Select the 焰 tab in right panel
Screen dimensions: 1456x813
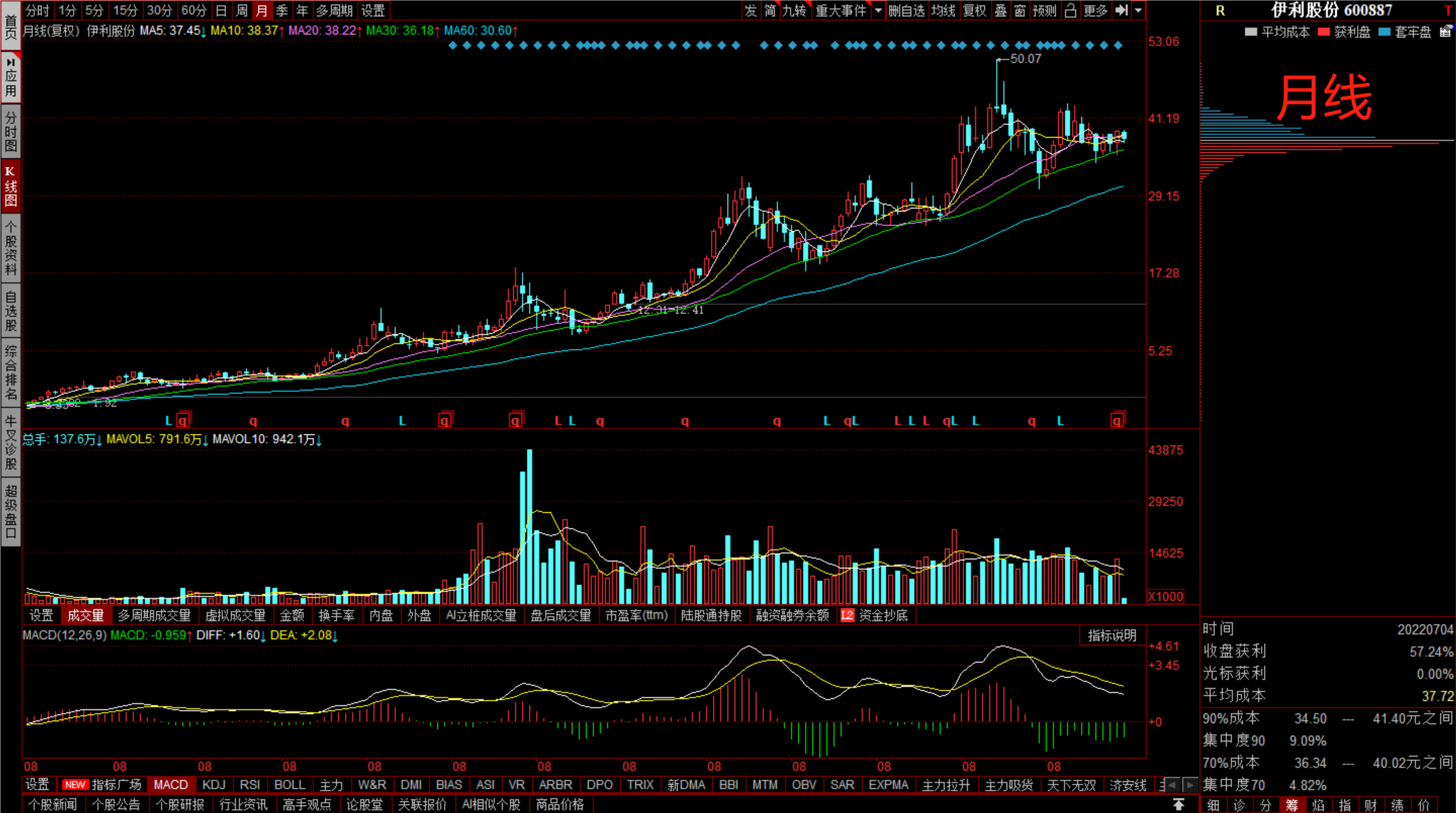[1318, 805]
